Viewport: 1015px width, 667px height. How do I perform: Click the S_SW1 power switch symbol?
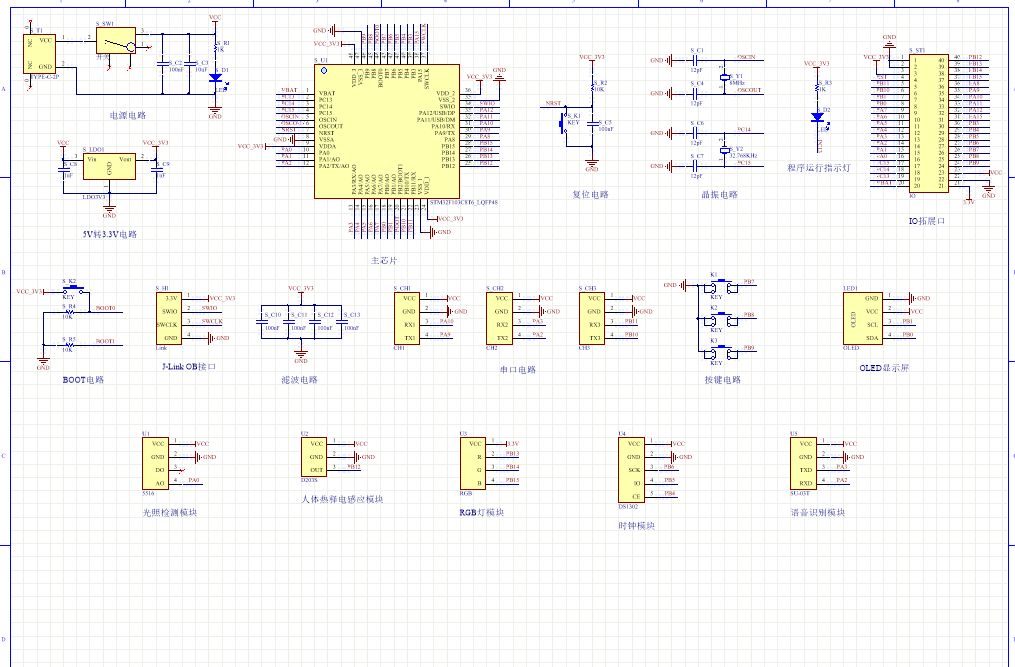pyautogui.click(x=115, y=42)
